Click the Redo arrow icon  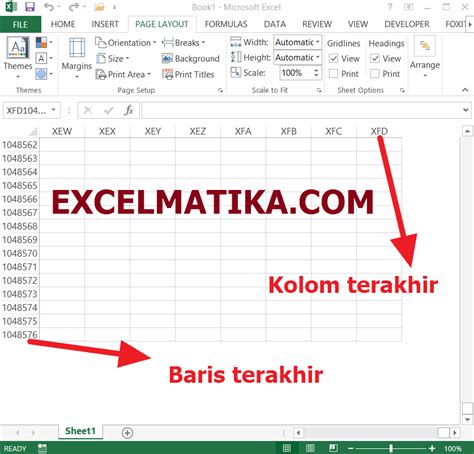click(x=74, y=7)
